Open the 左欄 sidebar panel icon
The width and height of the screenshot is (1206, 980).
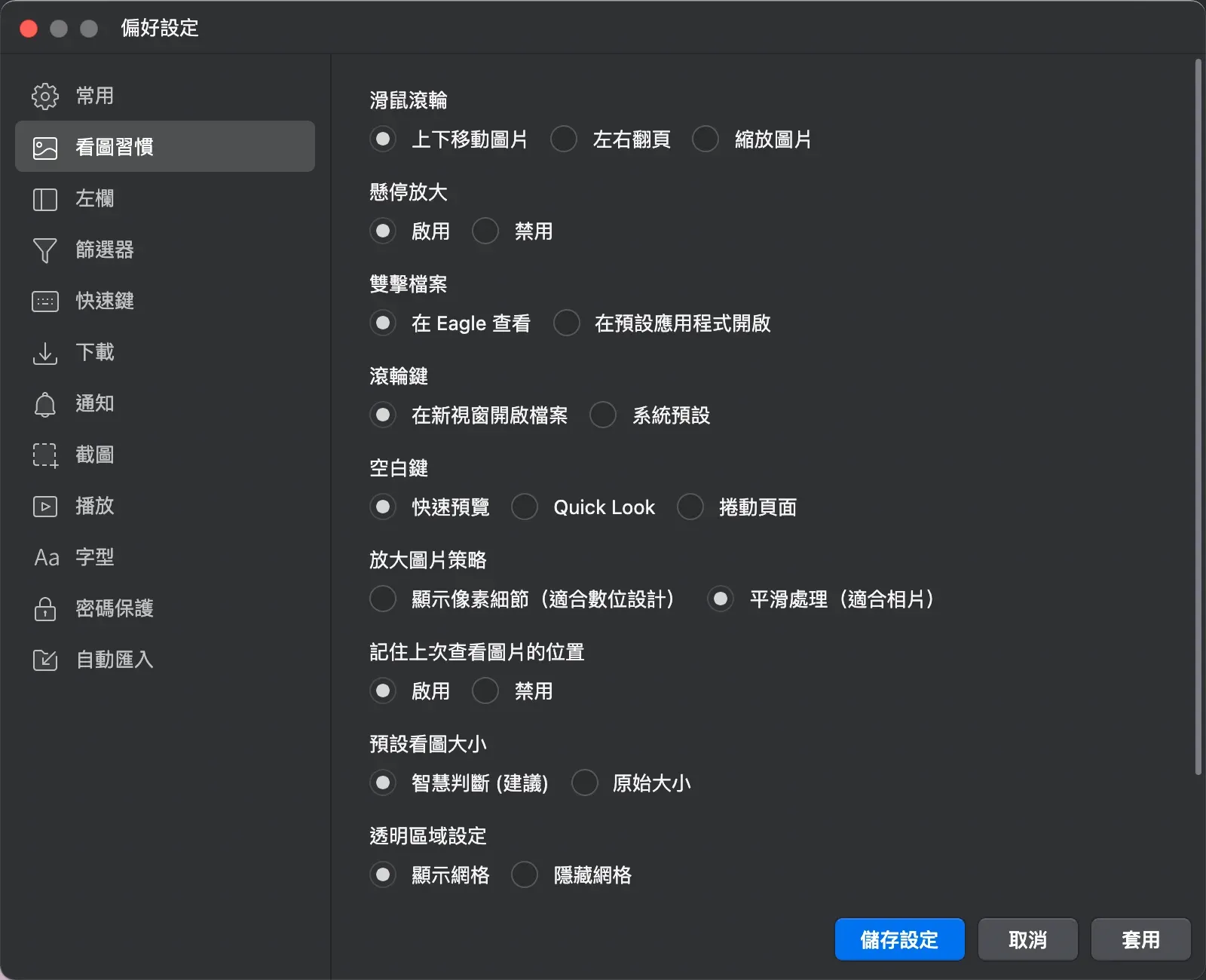pos(45,199)
